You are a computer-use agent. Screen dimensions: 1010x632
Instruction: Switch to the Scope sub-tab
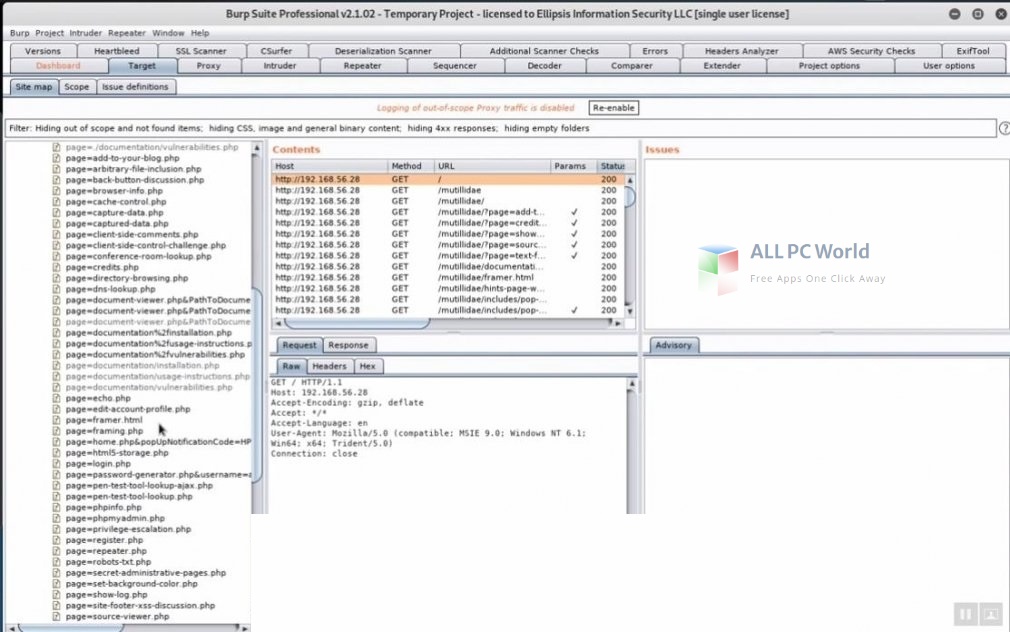(x=77, y=87)
